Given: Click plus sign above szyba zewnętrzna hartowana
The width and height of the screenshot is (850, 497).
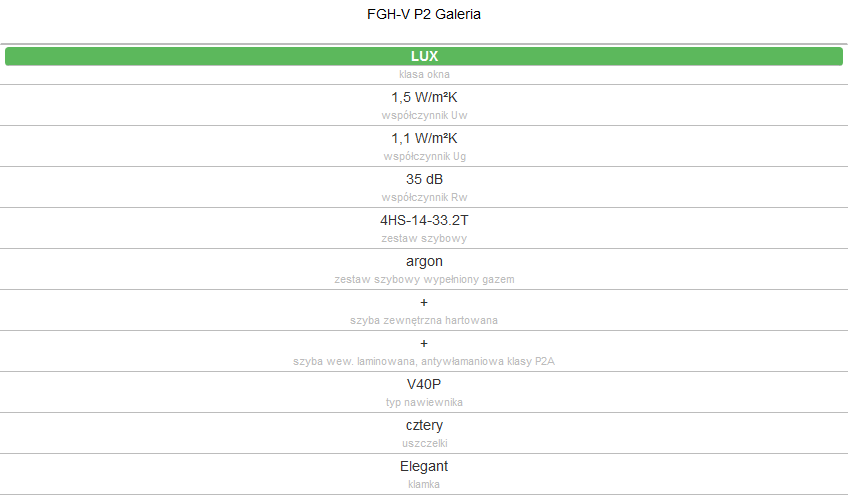Looking at the screenshot, I should point(424,302).
